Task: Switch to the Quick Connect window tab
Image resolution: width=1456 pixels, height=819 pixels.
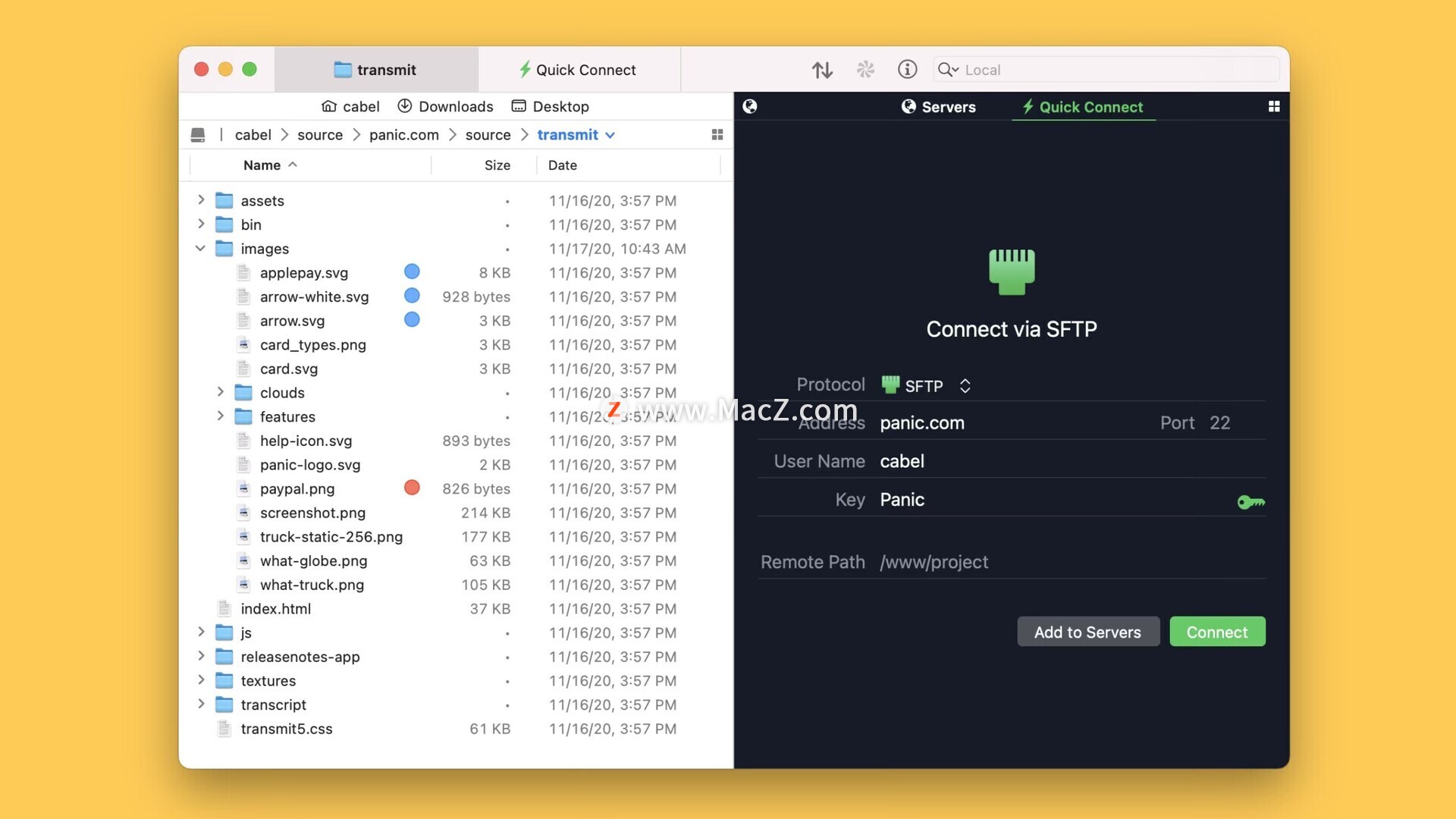Action: (579, 70)
